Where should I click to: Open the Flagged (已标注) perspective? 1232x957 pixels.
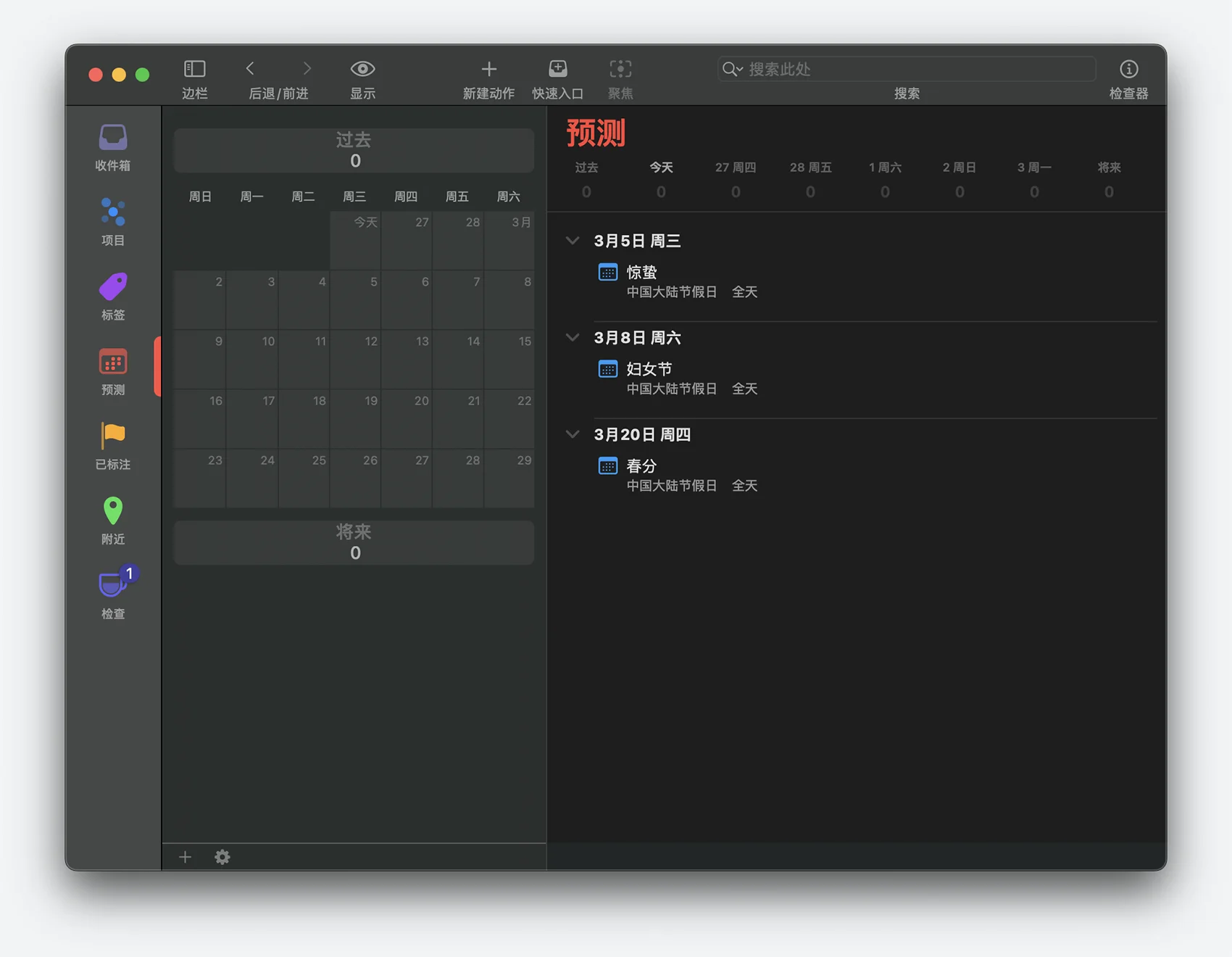pyautogui.click(x=113, y=446)
